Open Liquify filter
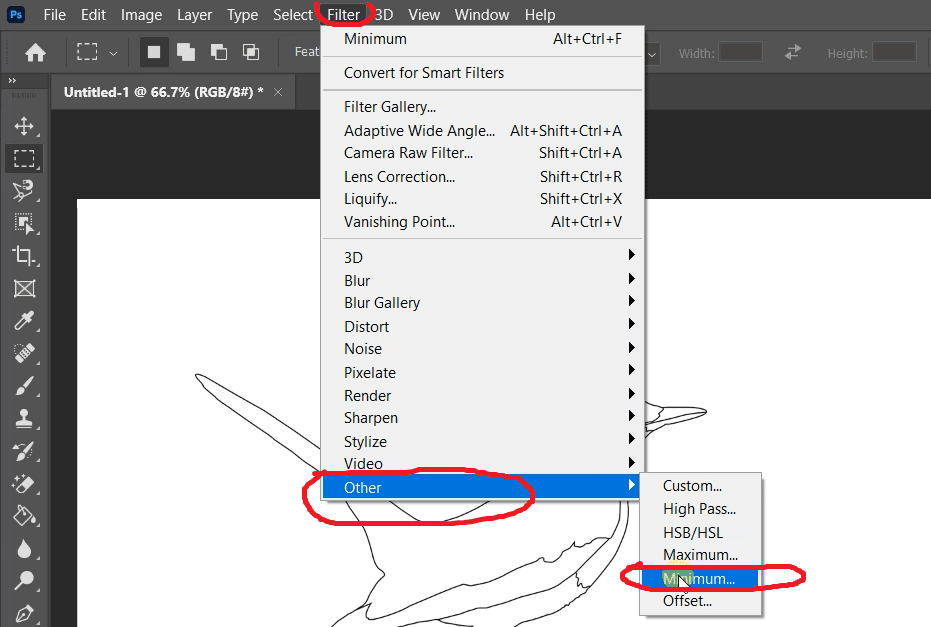 click(x=483, y=199)
